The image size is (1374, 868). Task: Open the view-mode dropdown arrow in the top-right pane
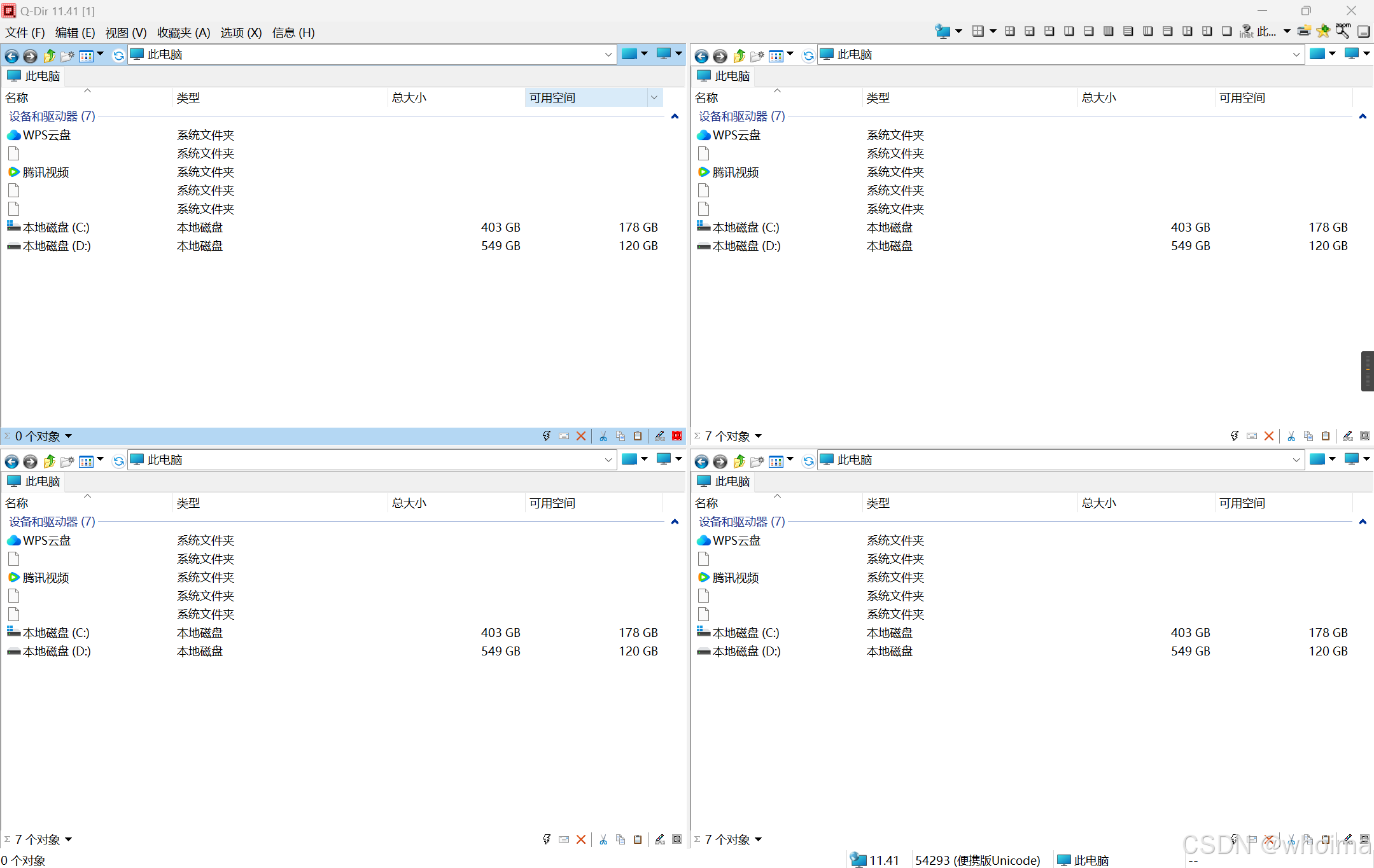(790, 53)
